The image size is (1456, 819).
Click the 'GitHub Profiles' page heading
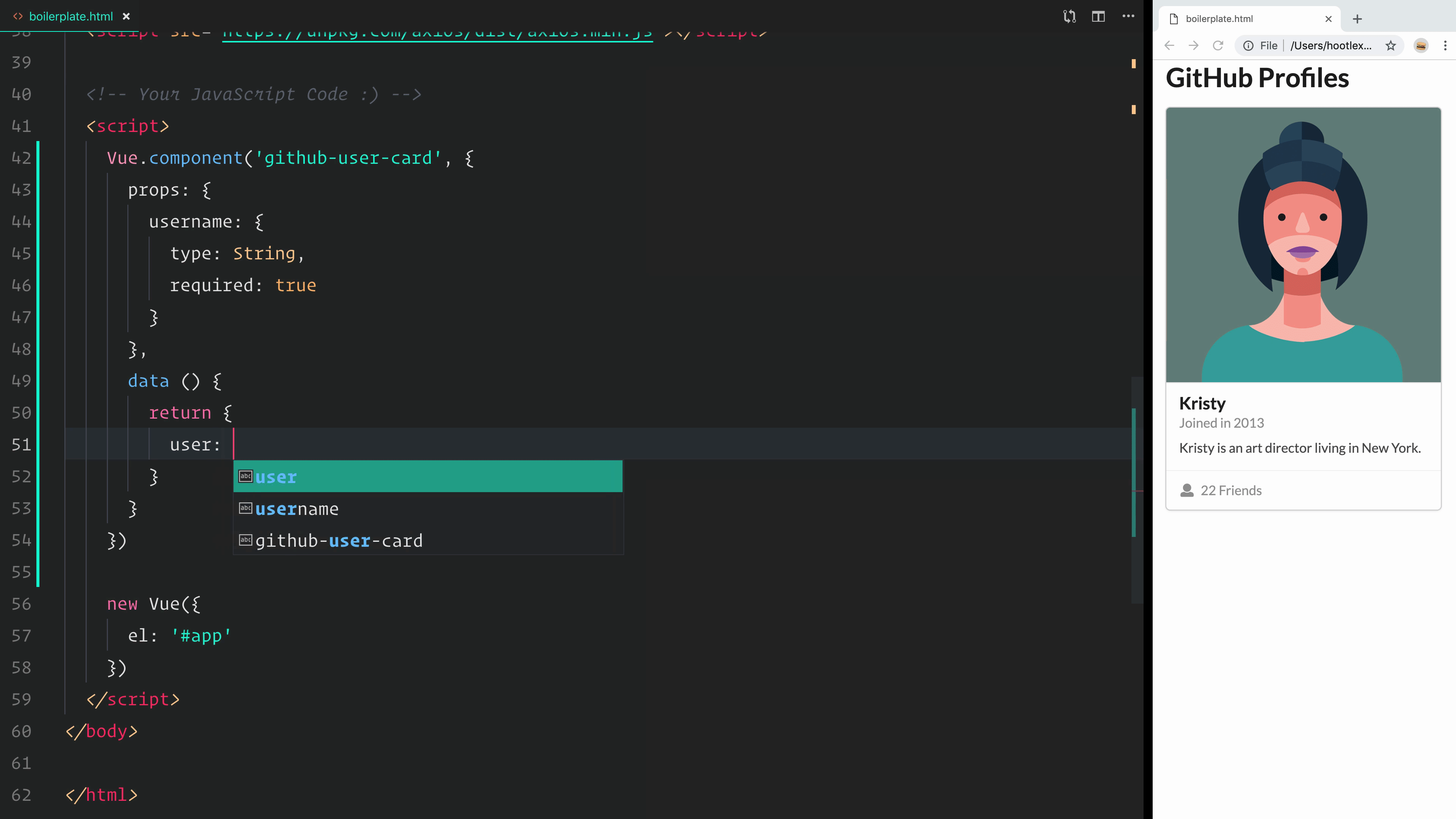pos(1257,78)
